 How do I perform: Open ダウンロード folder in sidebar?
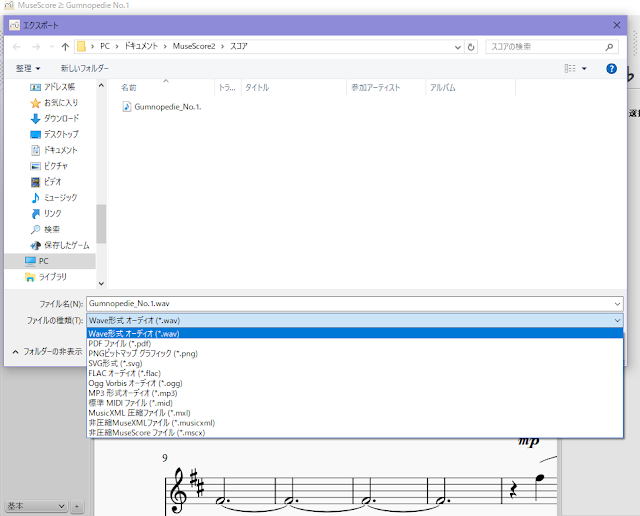point(55,118)
